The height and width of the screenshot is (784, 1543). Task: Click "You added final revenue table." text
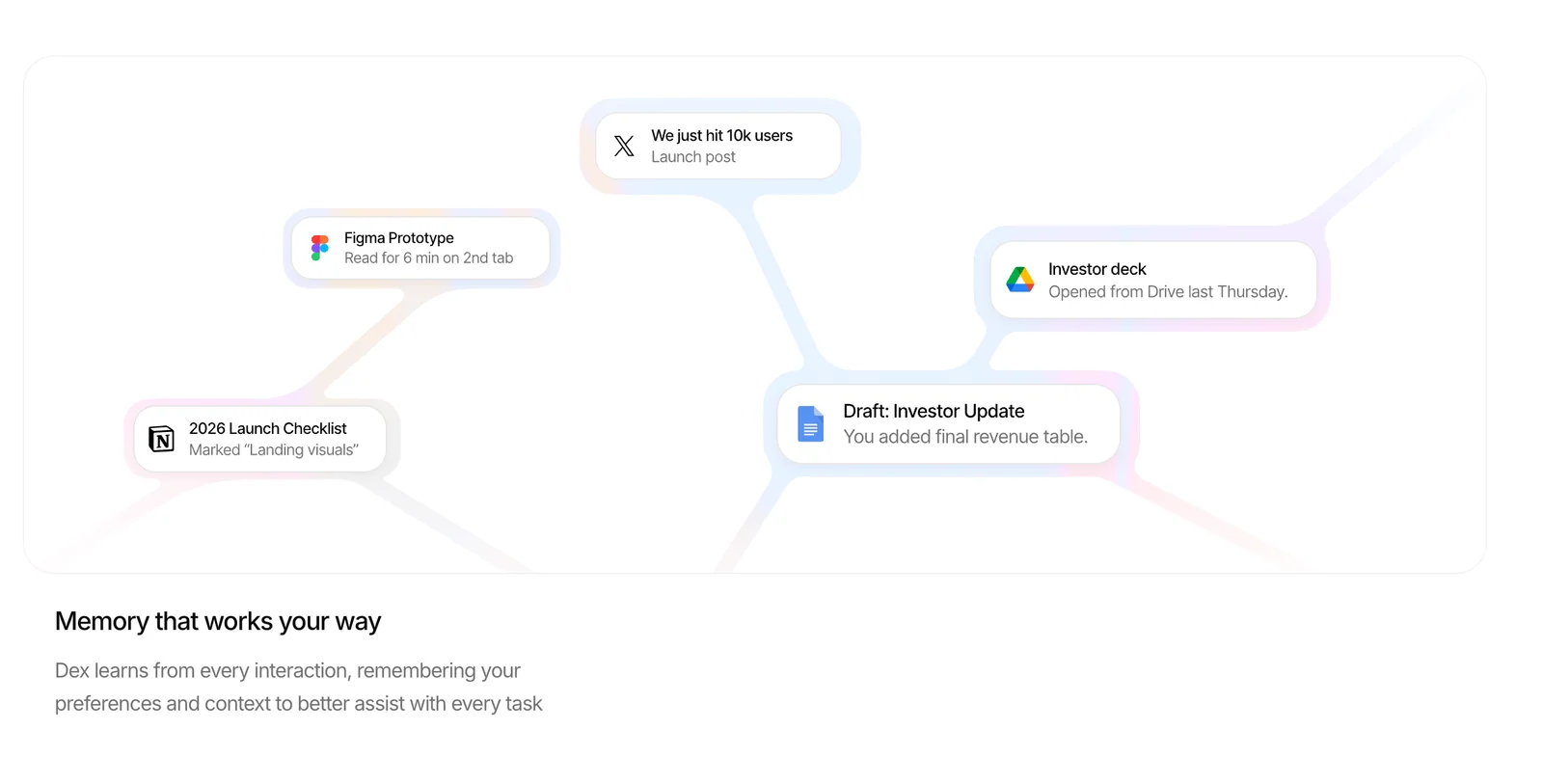964,437
